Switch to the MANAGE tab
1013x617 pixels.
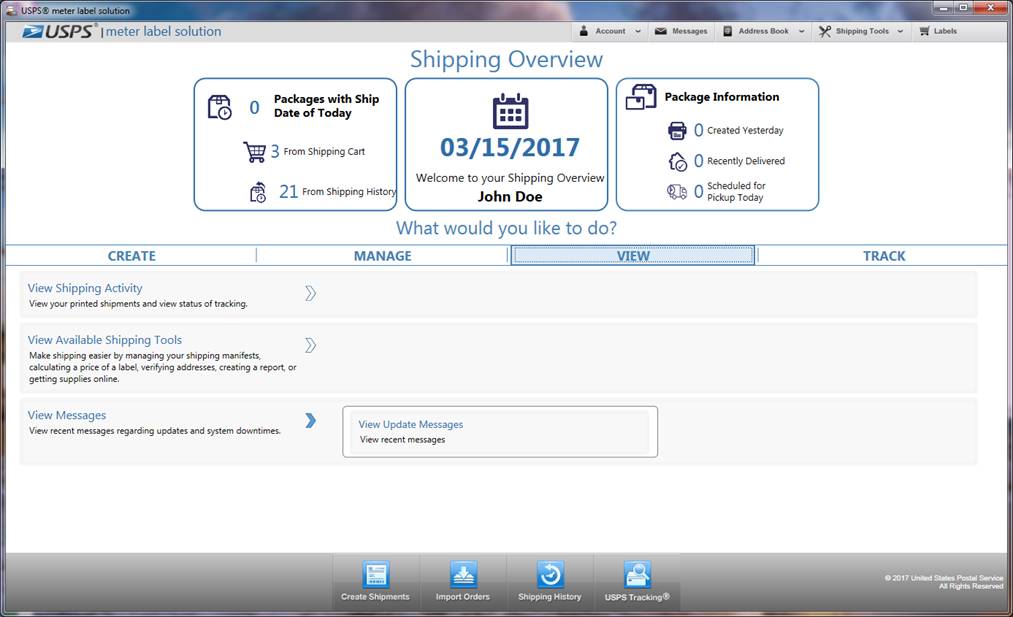coord(382,256)
